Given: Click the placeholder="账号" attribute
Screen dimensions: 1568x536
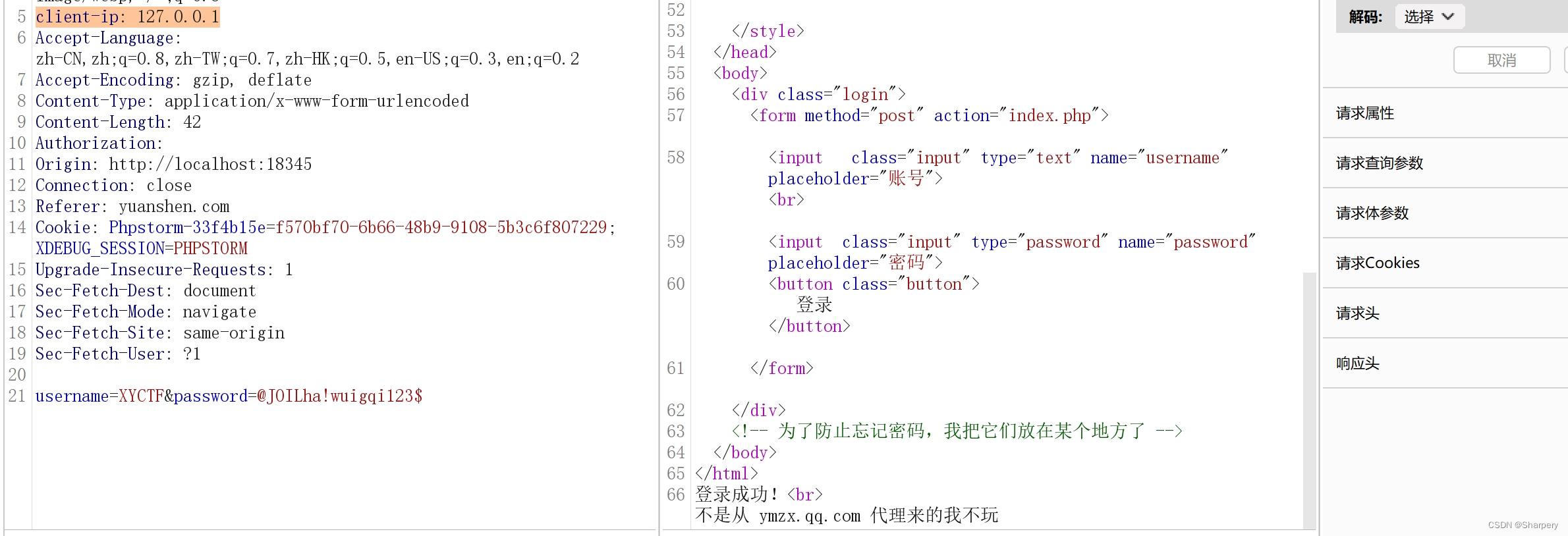Looking at the screenshot, I should (855, 179).
